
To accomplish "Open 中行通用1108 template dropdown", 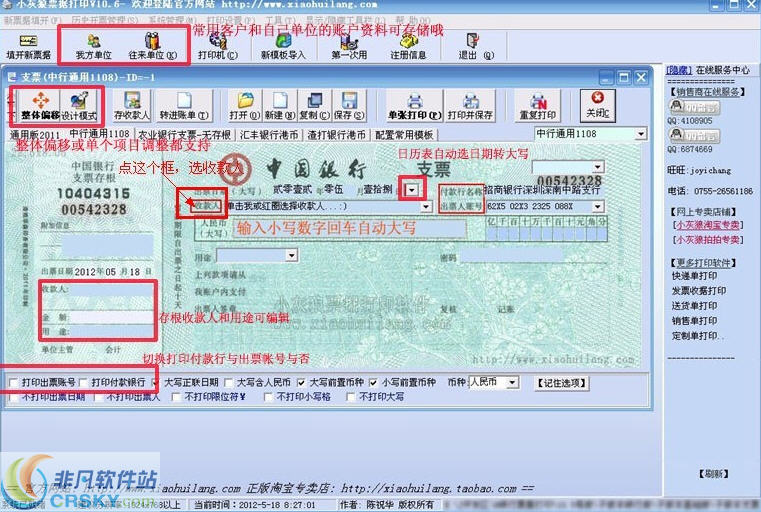I will (x=641, y=134).
